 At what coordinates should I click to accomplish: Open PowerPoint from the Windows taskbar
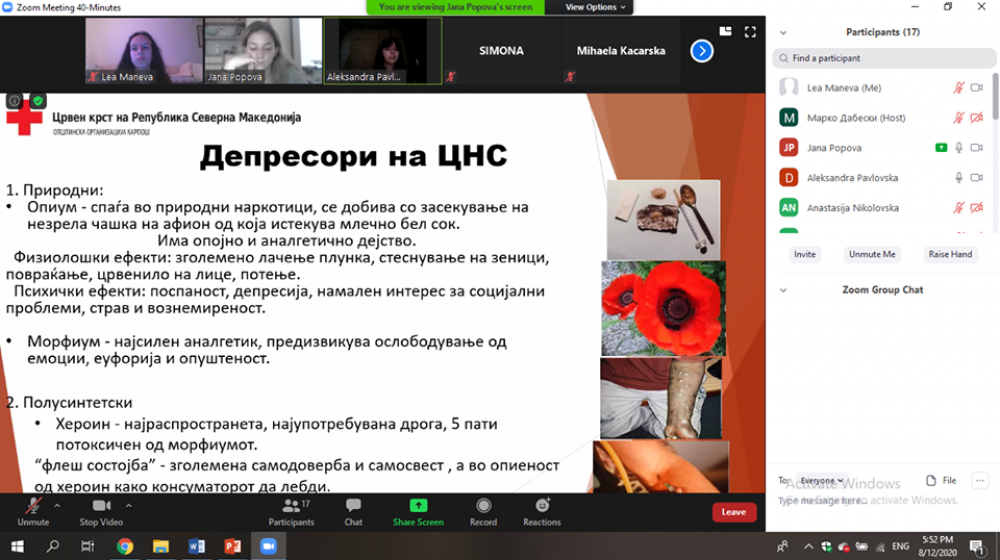[x=232, y=546]
